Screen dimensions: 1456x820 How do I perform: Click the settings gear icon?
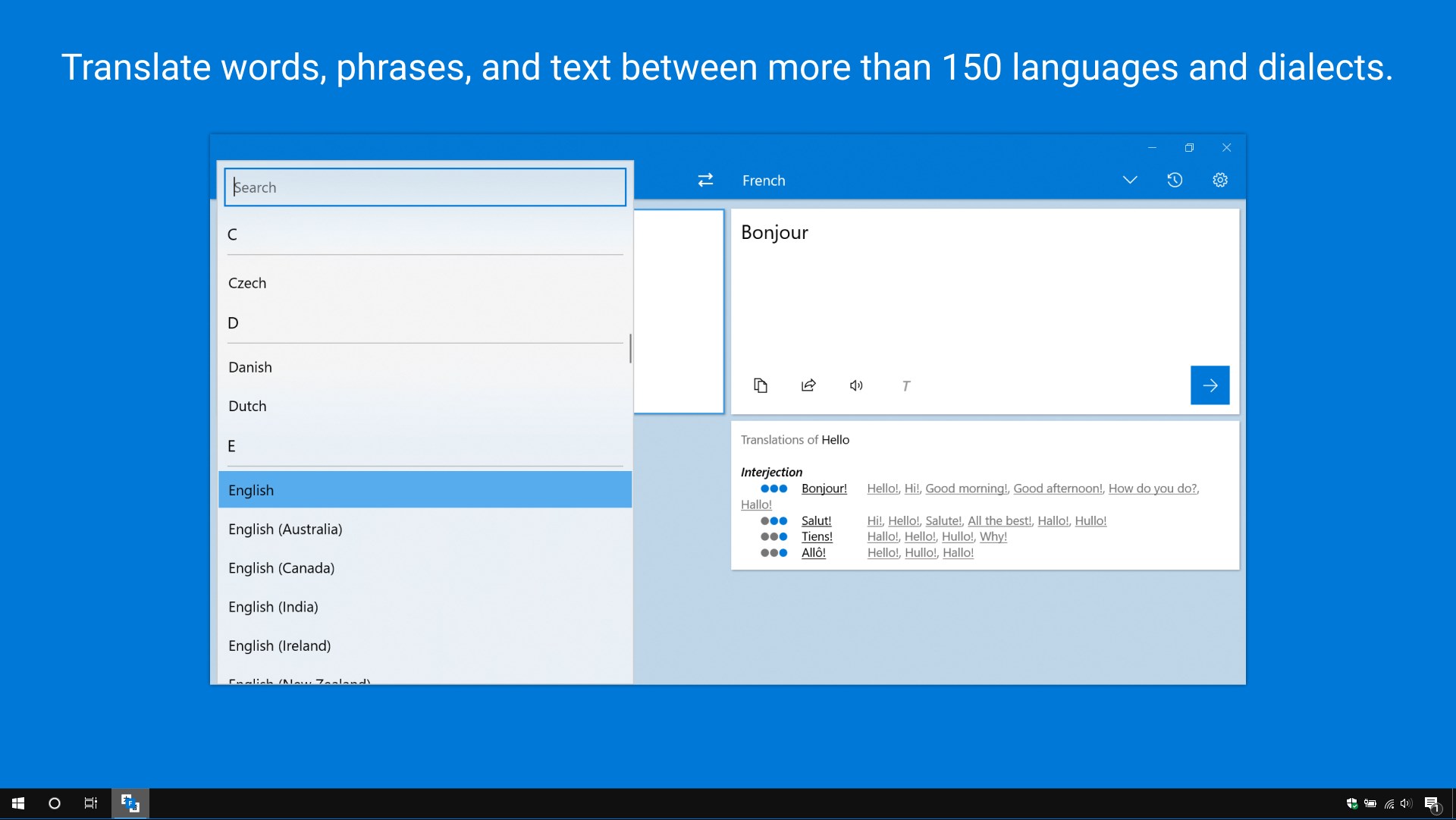coord(1220,180)
